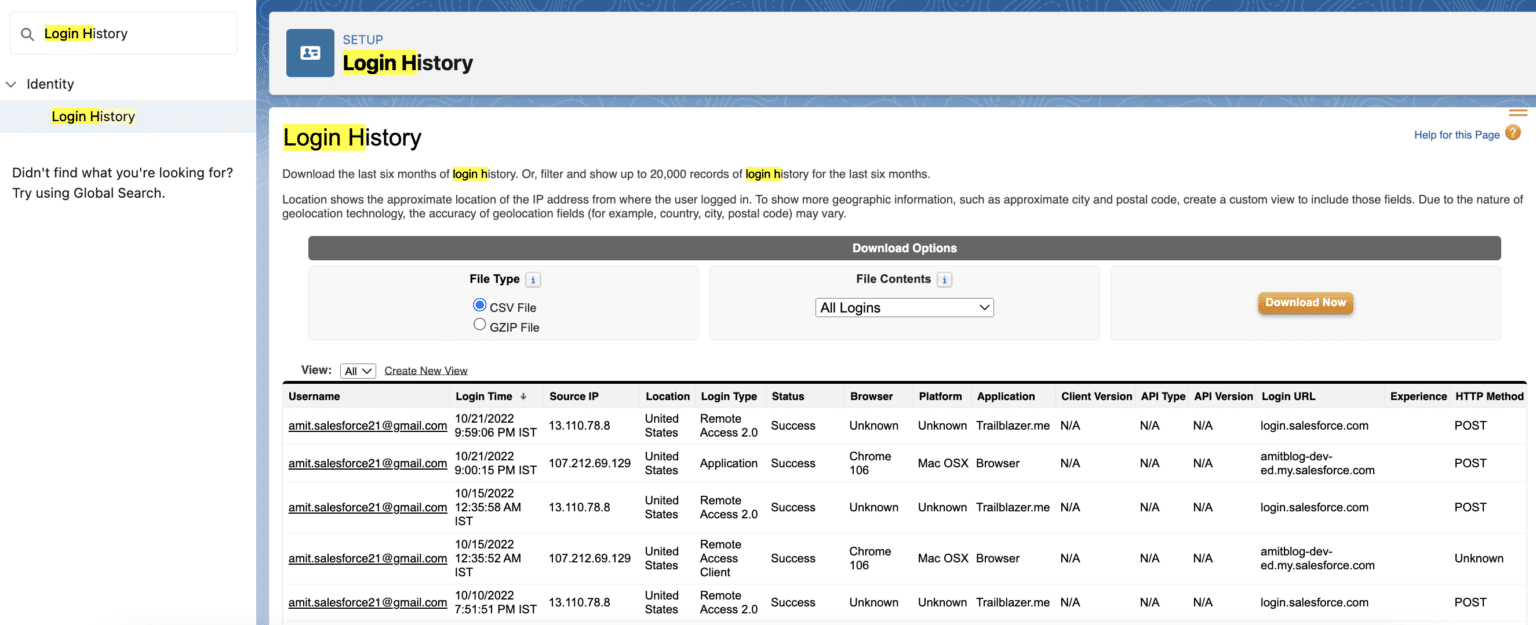
Task: Click the search magnifier icon in Quick Find
Action: [x=27, y=34]
